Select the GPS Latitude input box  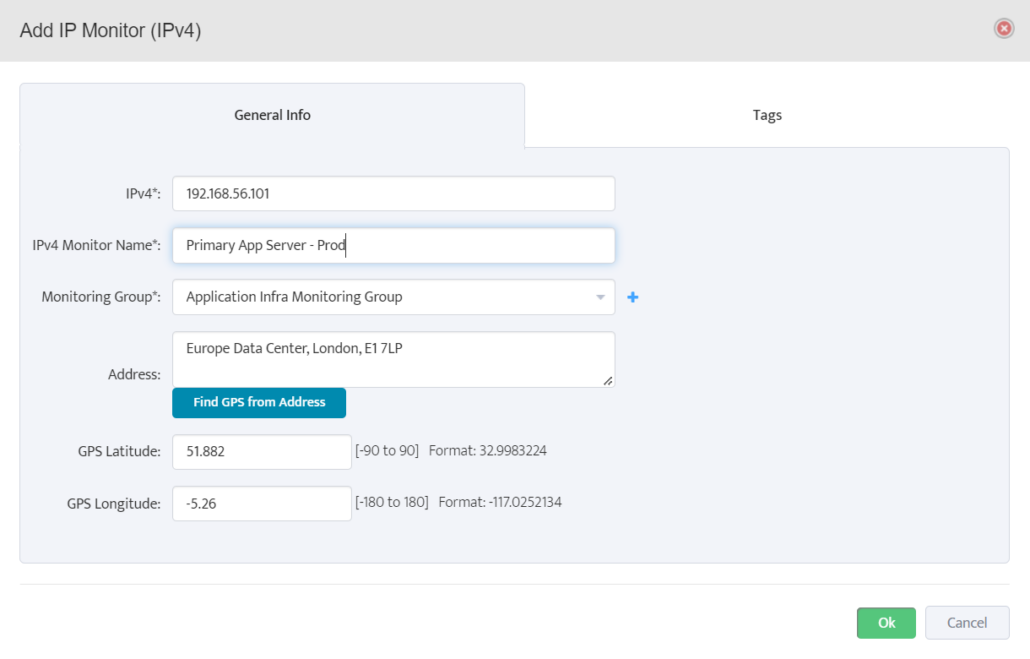tap(261, 451)
